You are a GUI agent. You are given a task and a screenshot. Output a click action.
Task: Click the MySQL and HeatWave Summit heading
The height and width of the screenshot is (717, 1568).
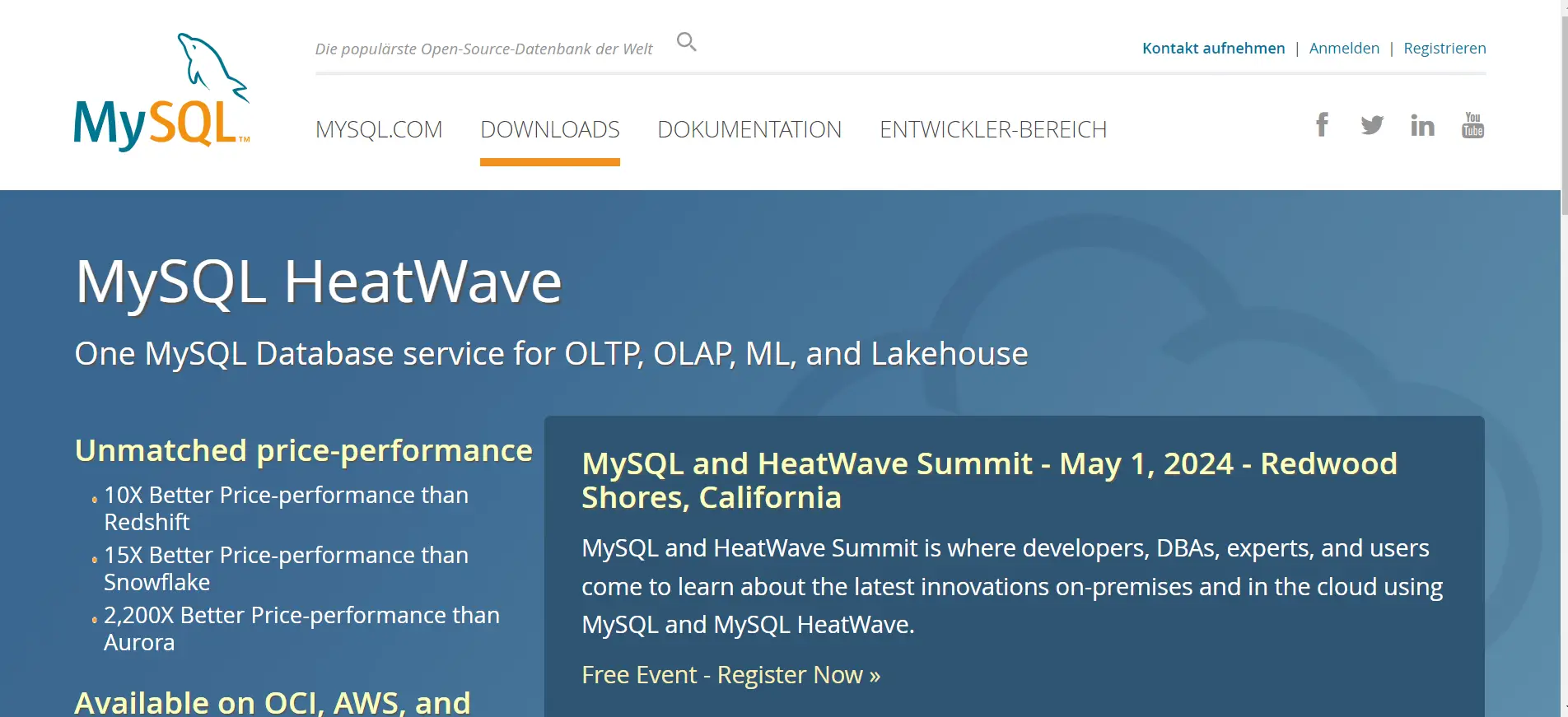(x=989, y=481)
